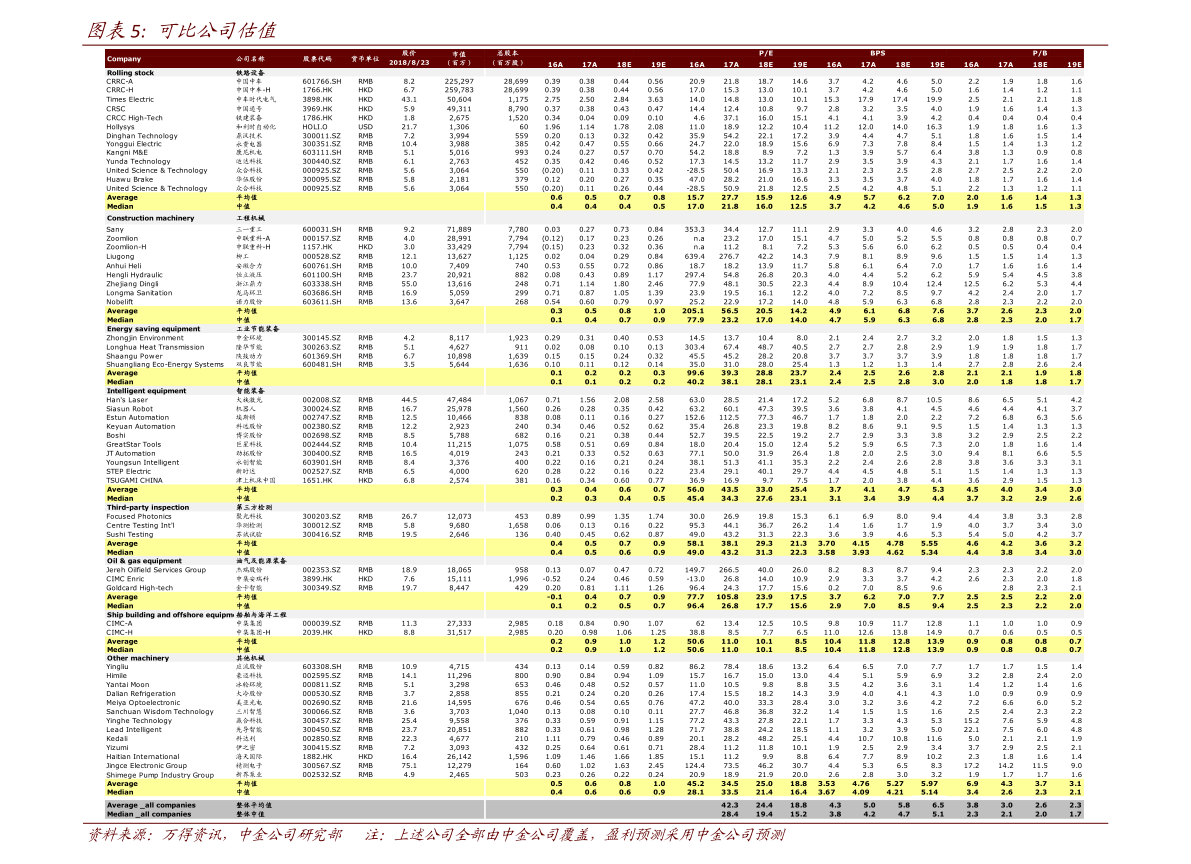Select the Other machinery section heading
The width and height of the screenshot is (1191, 864).
(x=138, y=658)
